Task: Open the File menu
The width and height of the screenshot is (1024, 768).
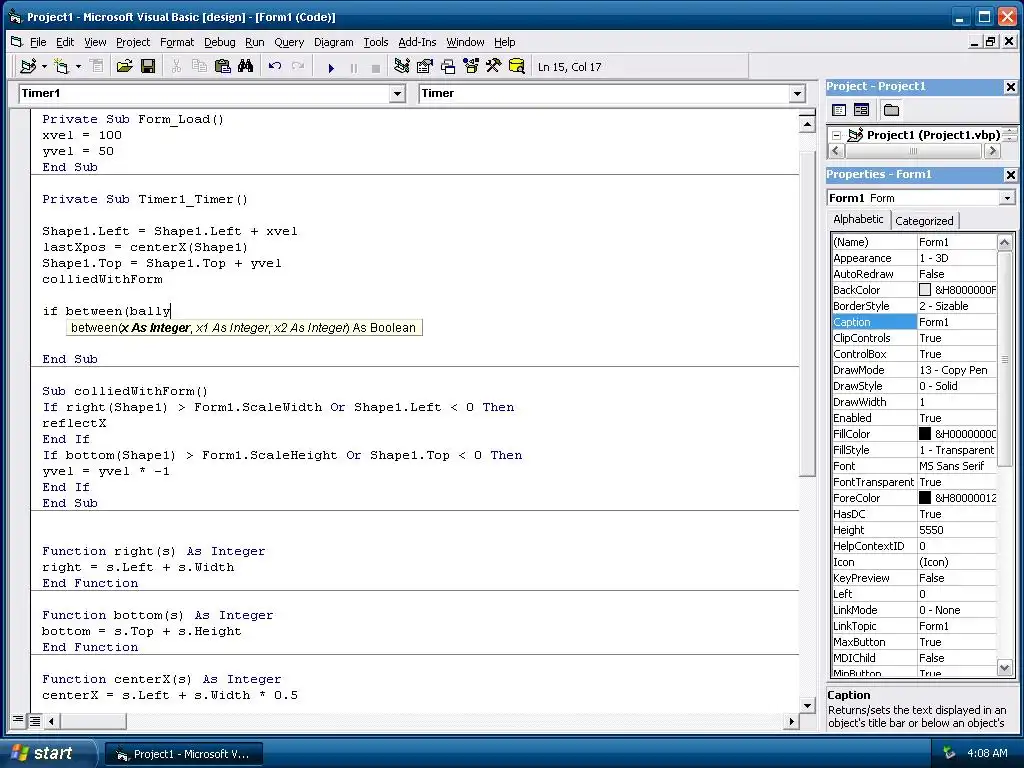Action: click(x=38, y=42)
